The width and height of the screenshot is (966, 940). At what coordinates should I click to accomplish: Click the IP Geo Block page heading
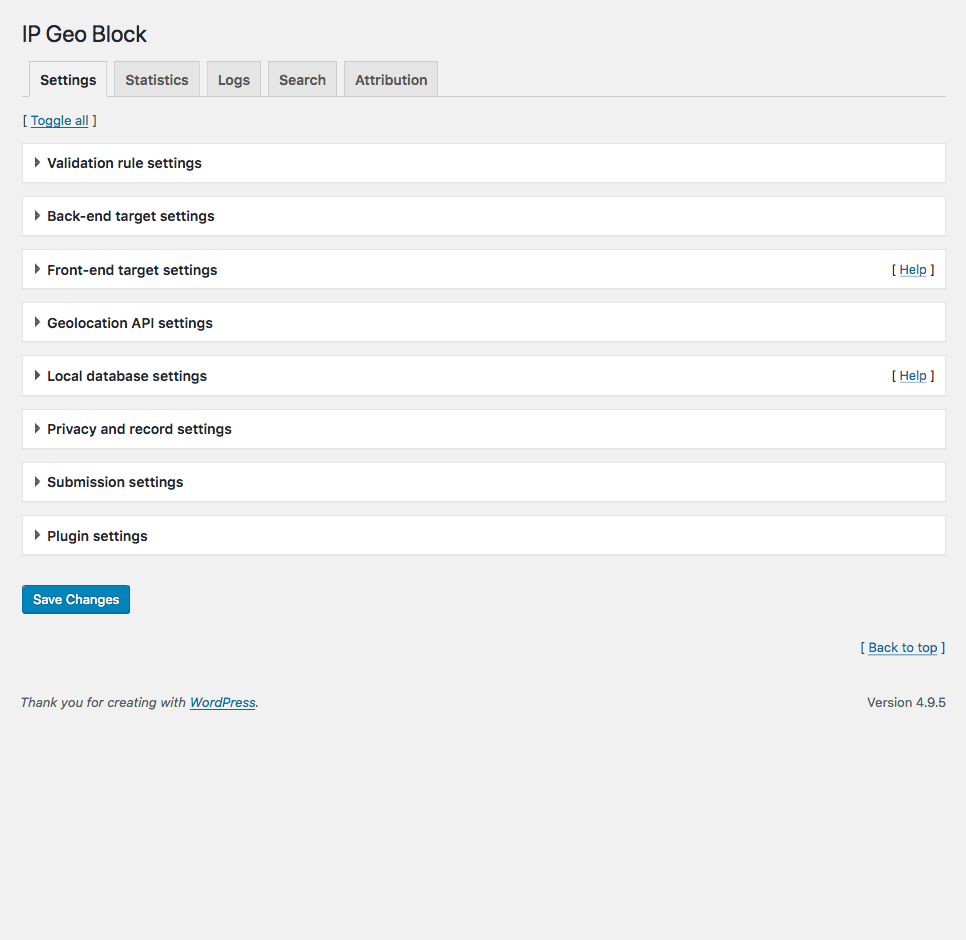[x=84, y=34]
